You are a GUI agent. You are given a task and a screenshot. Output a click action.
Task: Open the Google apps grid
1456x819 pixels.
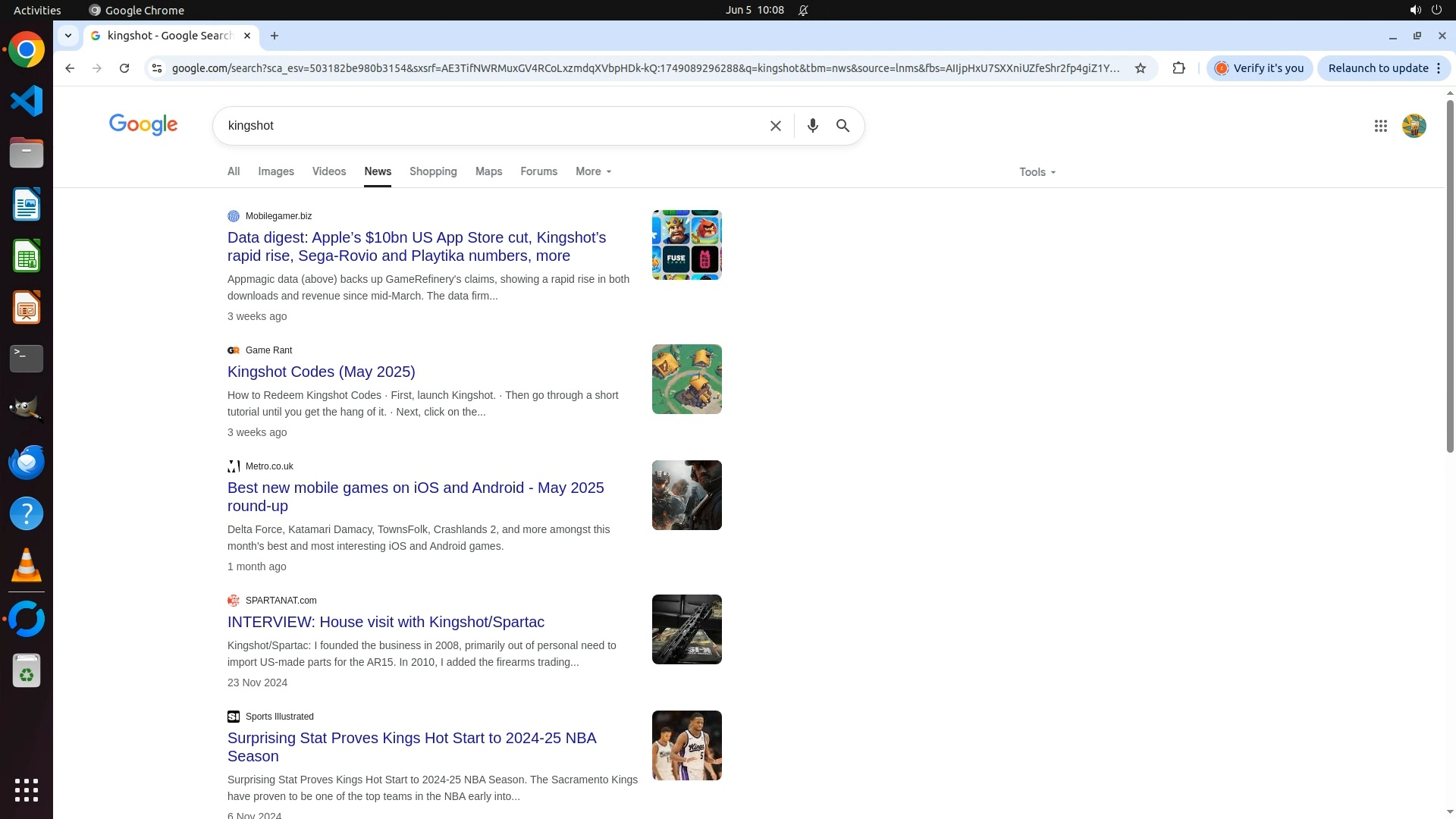click(x=1380, y=127)
